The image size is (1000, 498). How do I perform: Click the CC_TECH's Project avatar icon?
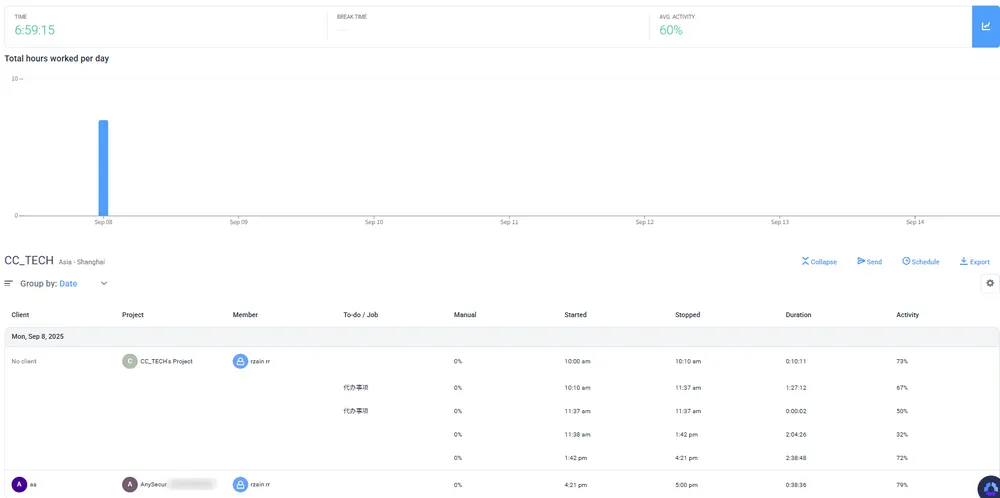coord(130,362)
